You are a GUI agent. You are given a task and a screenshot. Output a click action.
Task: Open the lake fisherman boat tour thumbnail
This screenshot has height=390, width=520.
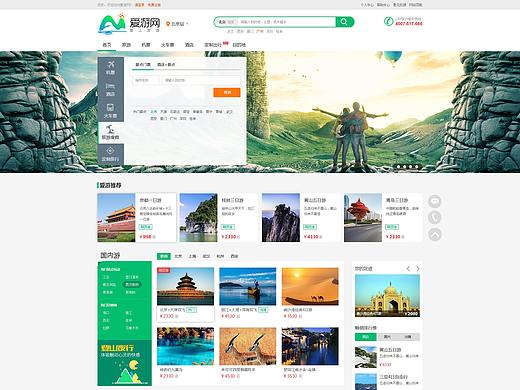pos(248,286)
